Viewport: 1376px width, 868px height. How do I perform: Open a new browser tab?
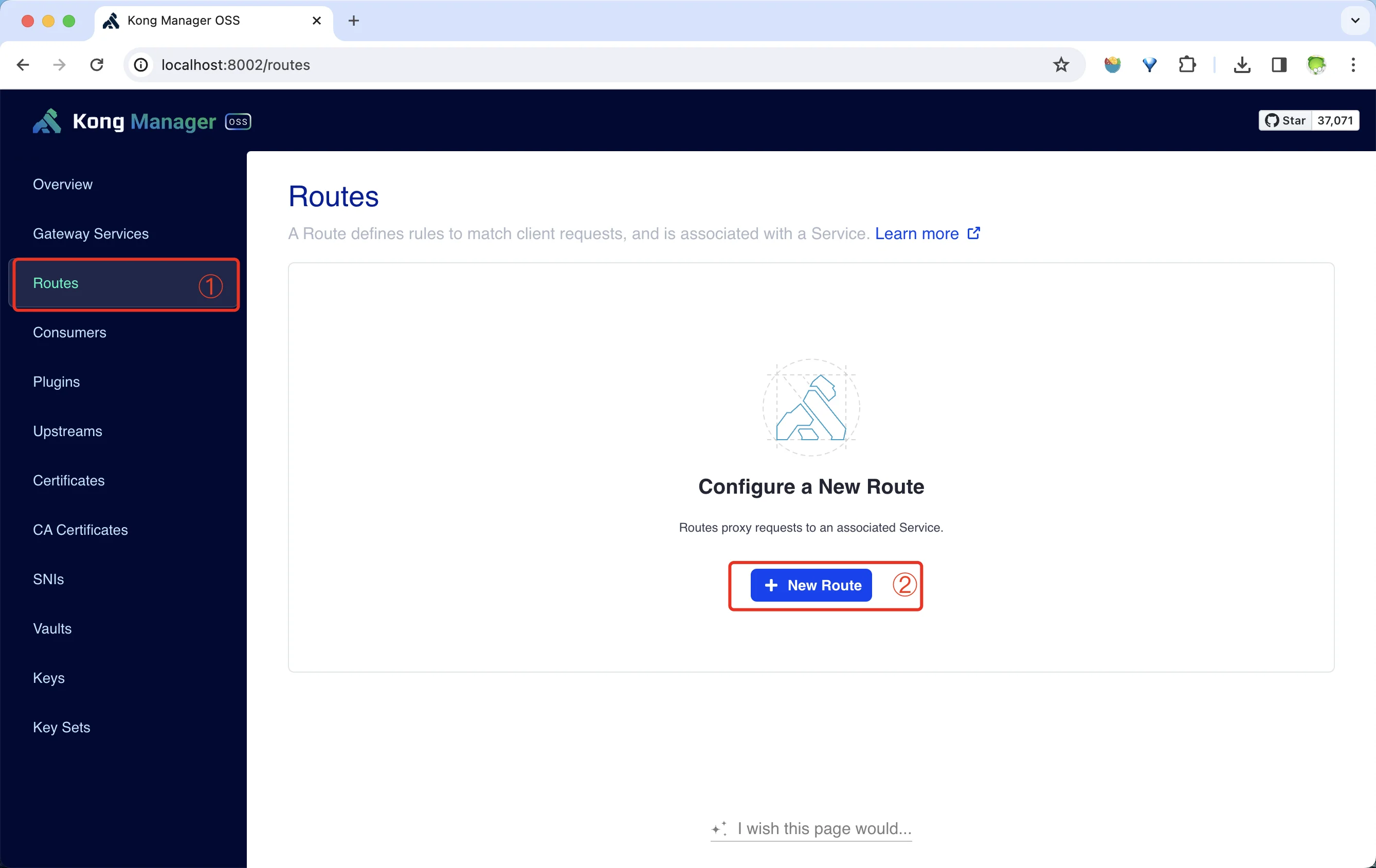click(x=354, y=21)
